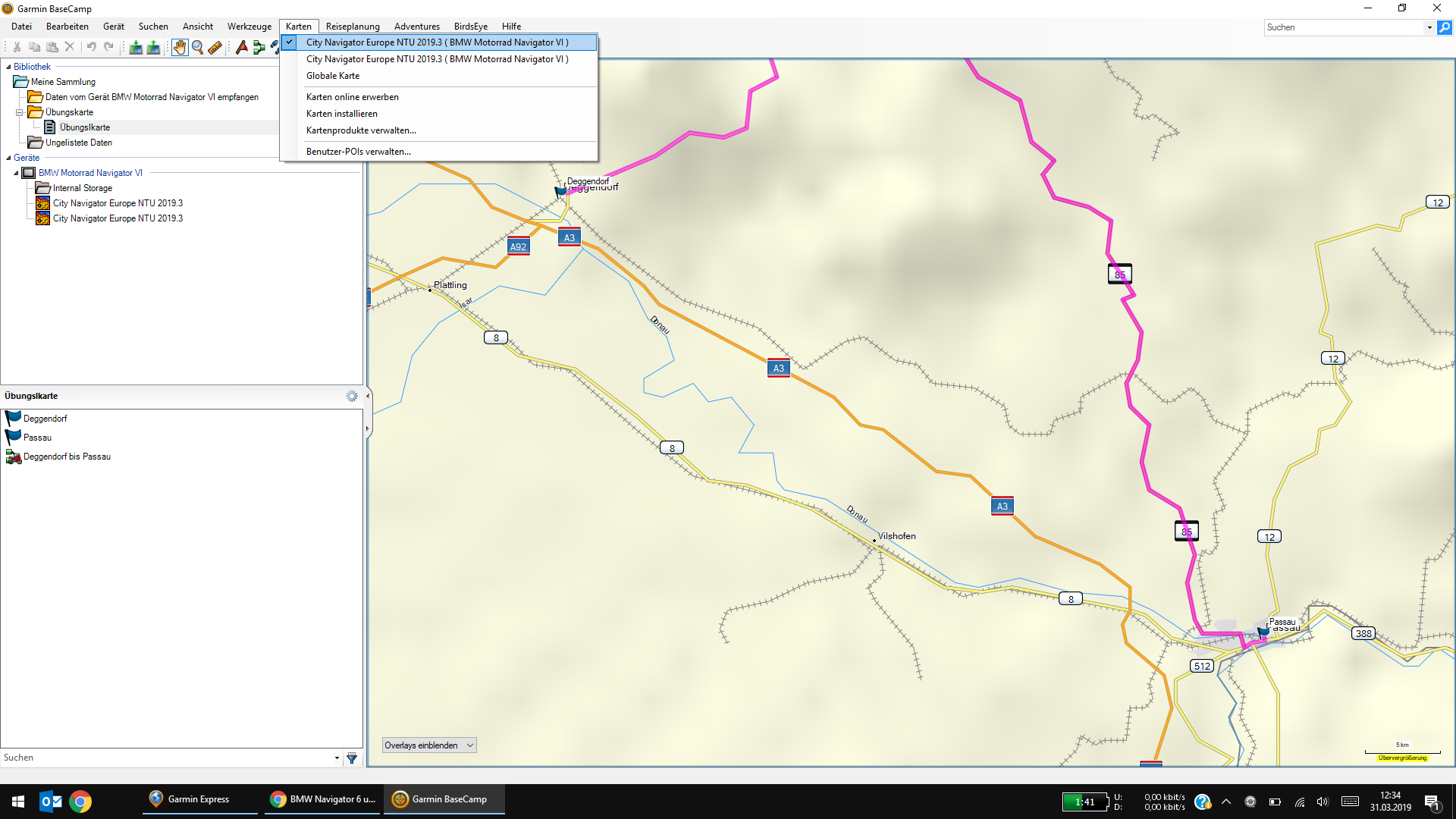Select the Measure ruler tool

[x=215, y=47]
